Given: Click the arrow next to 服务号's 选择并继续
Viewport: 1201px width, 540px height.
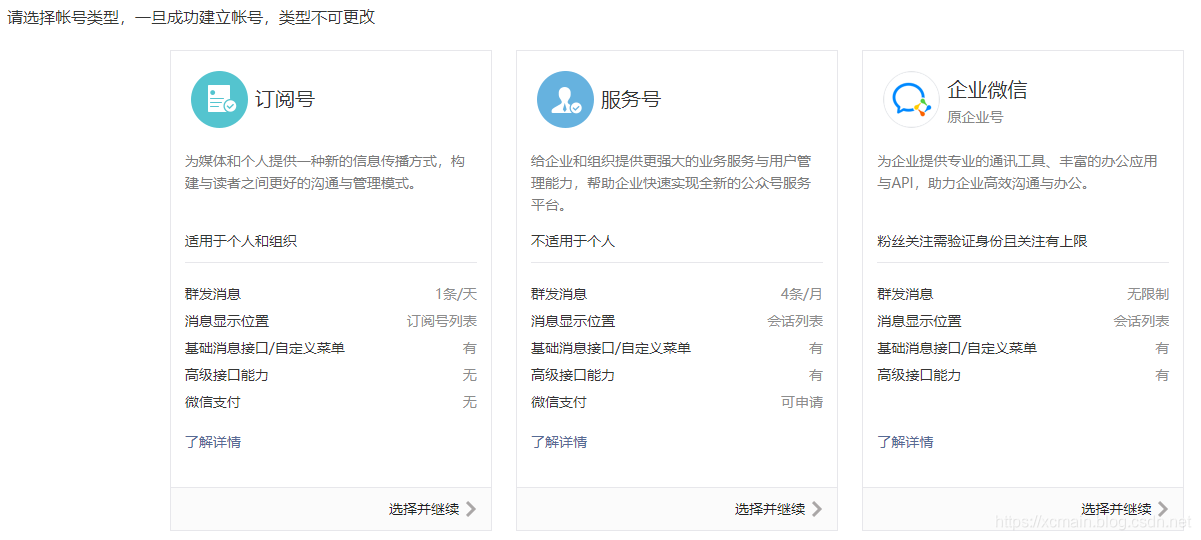Looking at the screenshot, I should (x=817, y=509).
